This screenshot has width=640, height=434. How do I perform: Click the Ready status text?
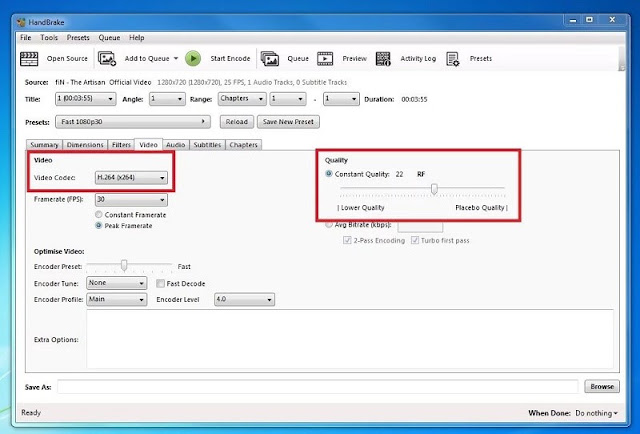pyautogui.click(x=31, y=412)
